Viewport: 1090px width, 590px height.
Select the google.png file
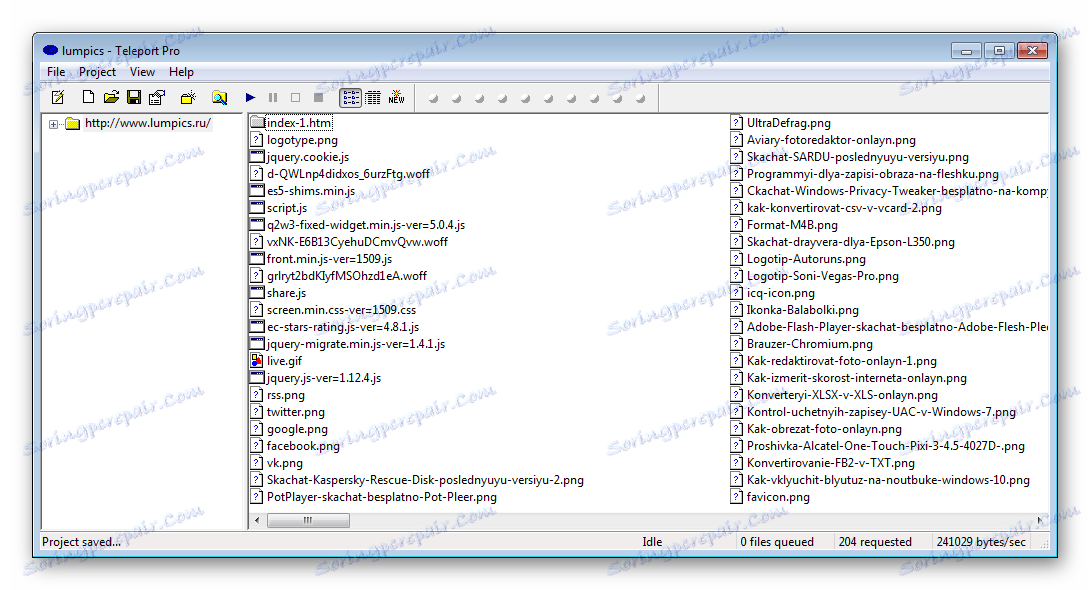click(x=297, y=429)
